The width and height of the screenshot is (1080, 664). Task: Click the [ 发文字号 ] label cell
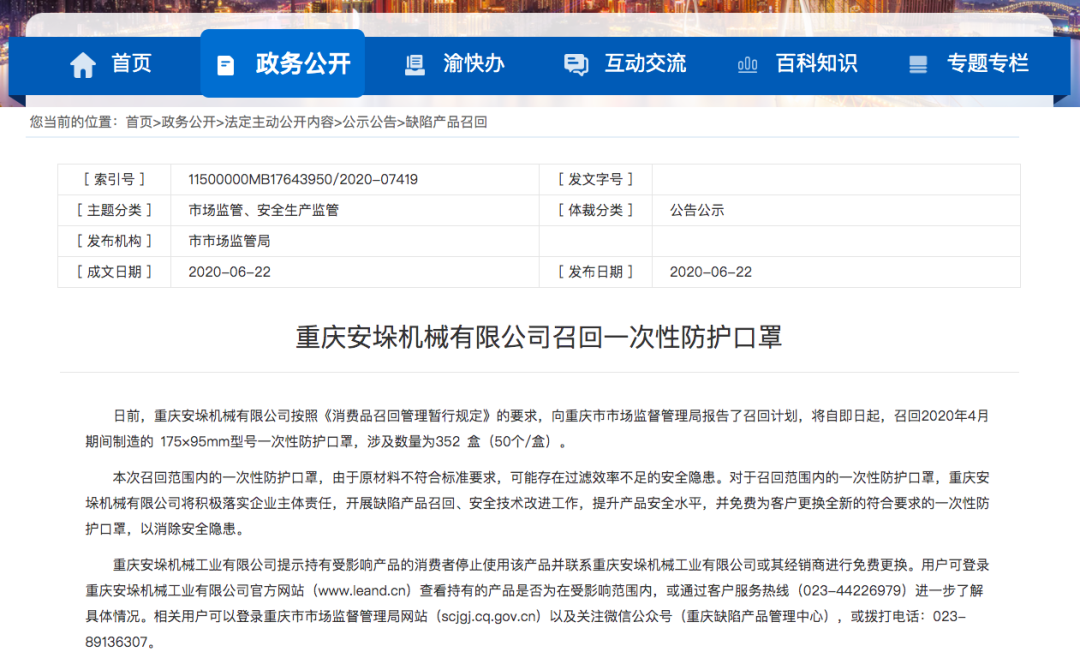(x=596, y=179)
